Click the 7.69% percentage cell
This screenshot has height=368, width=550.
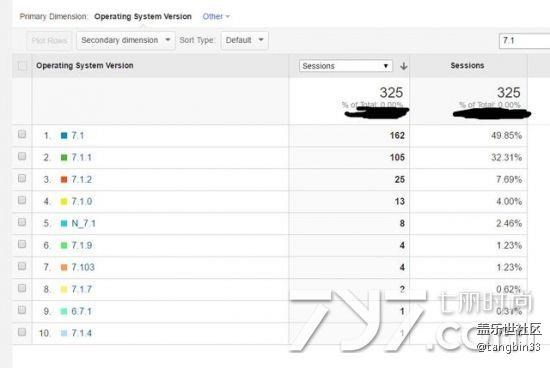[x=509, y=179]
